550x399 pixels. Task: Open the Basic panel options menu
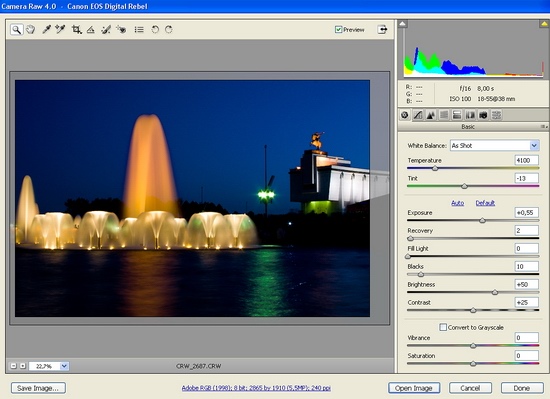tap(544, 127)
